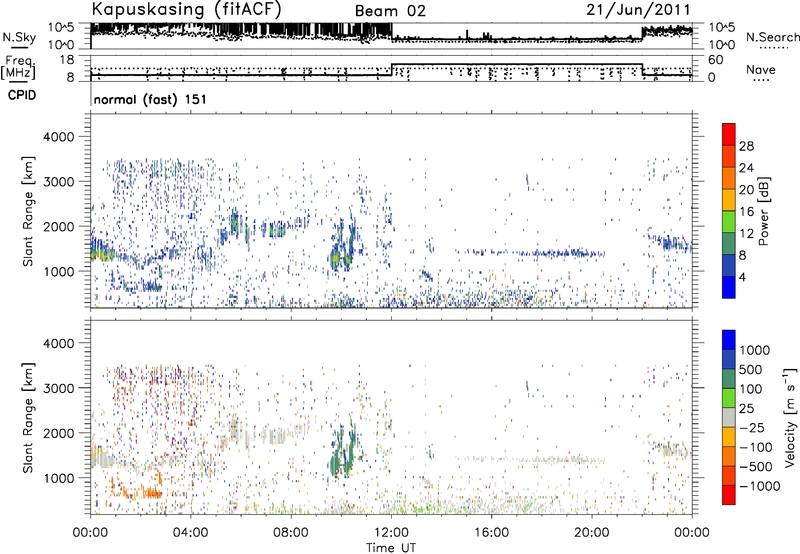The width and height of the screenshot is (800, 554).
Task: Click the 'Power [dB]' colorbar title
Action: pos(763,211)
